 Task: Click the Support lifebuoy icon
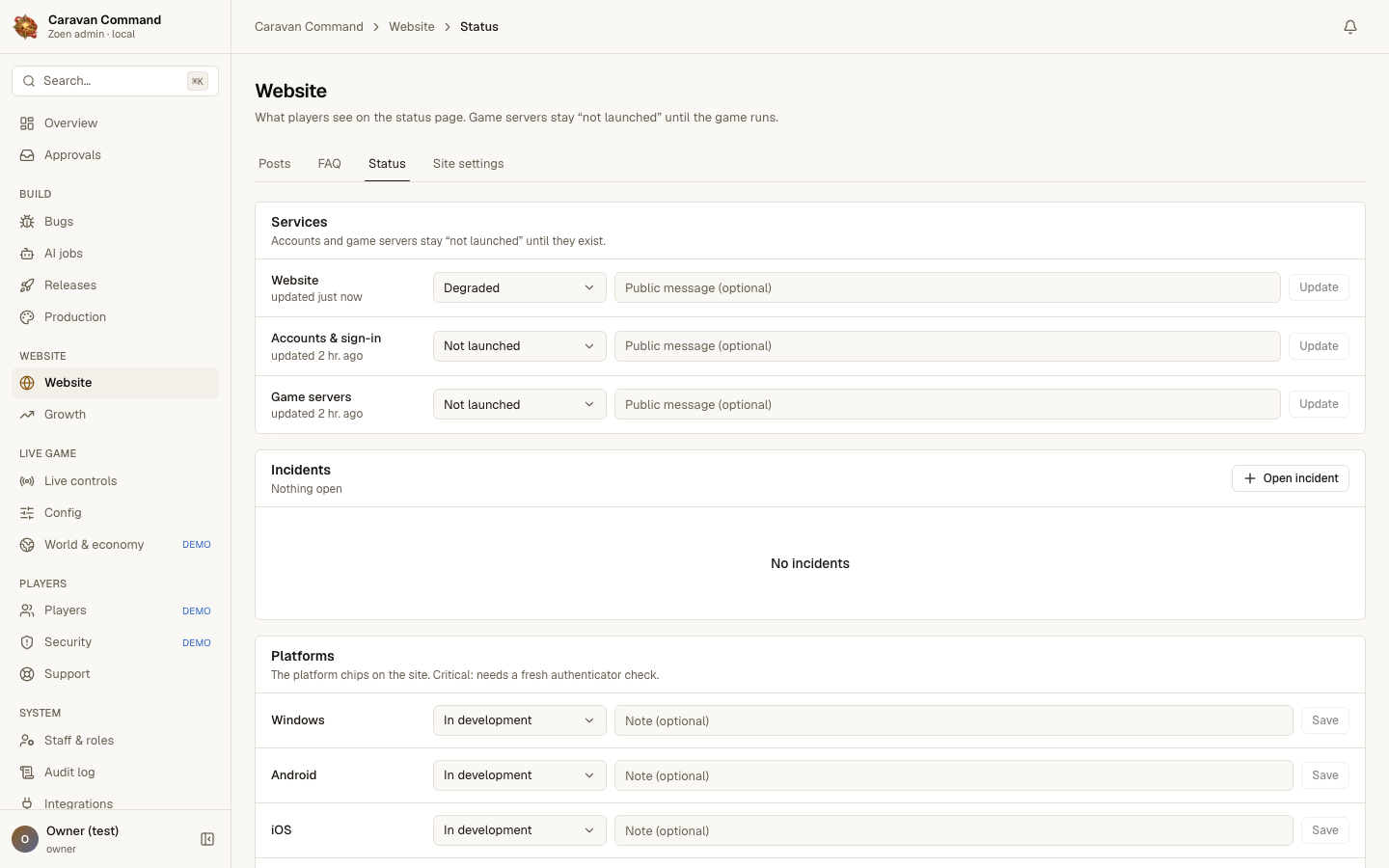pos(27,674)
